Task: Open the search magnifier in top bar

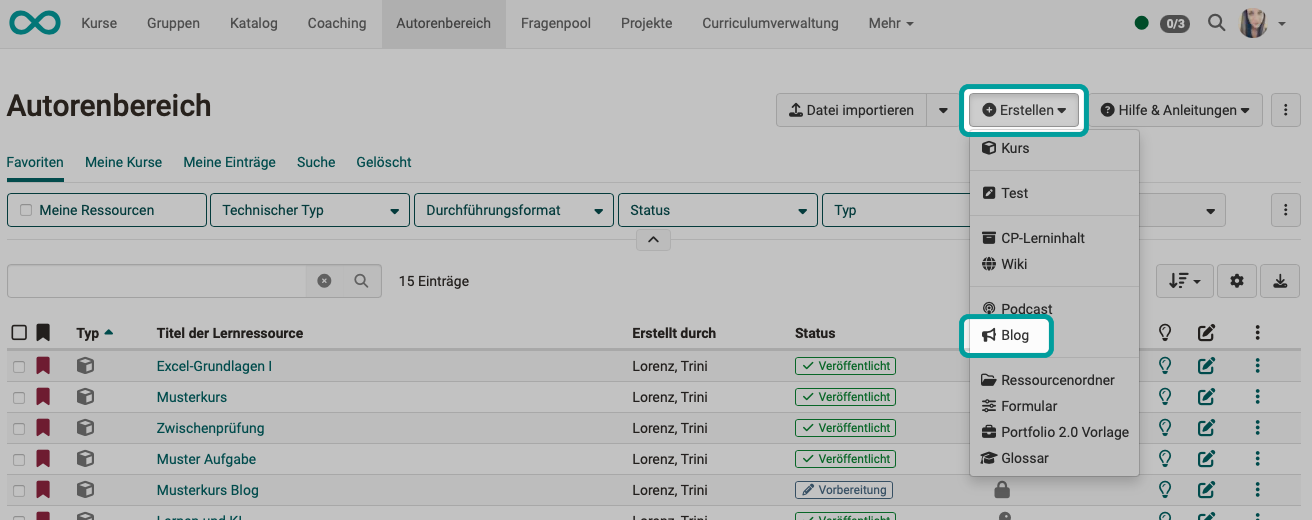Action: [x=1216, y=23]
